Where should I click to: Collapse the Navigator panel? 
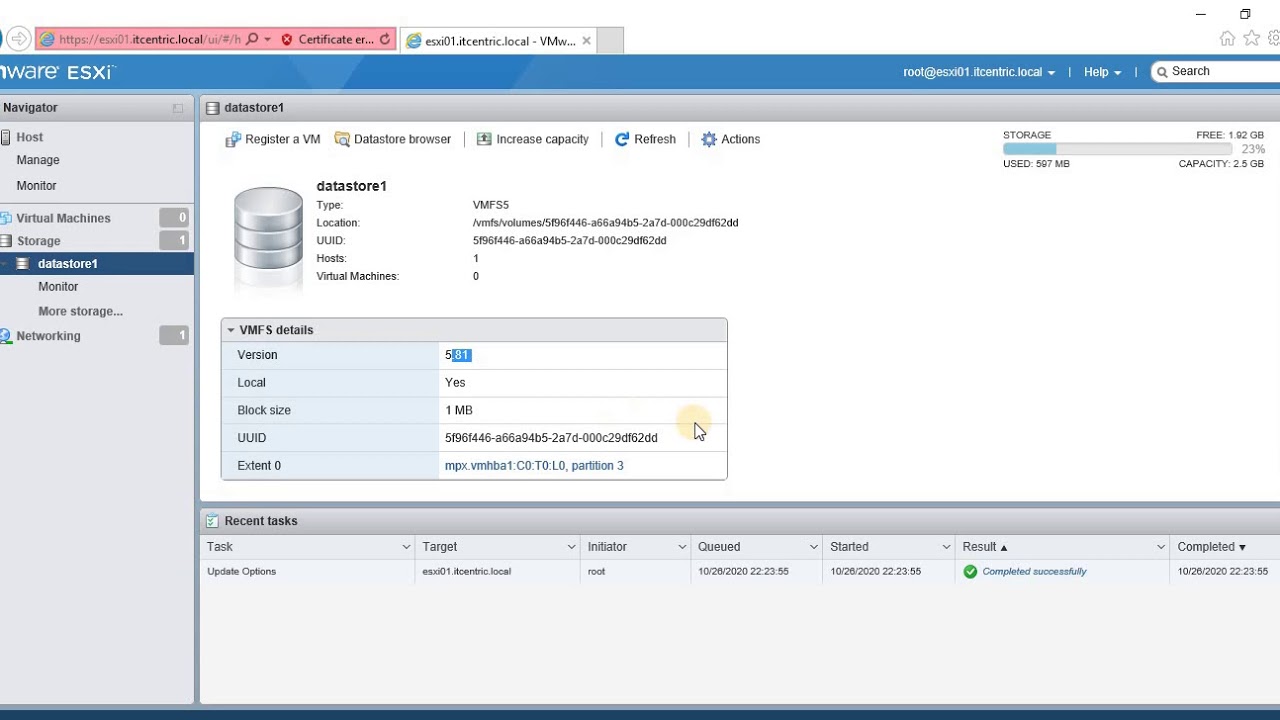coord(178,108)
